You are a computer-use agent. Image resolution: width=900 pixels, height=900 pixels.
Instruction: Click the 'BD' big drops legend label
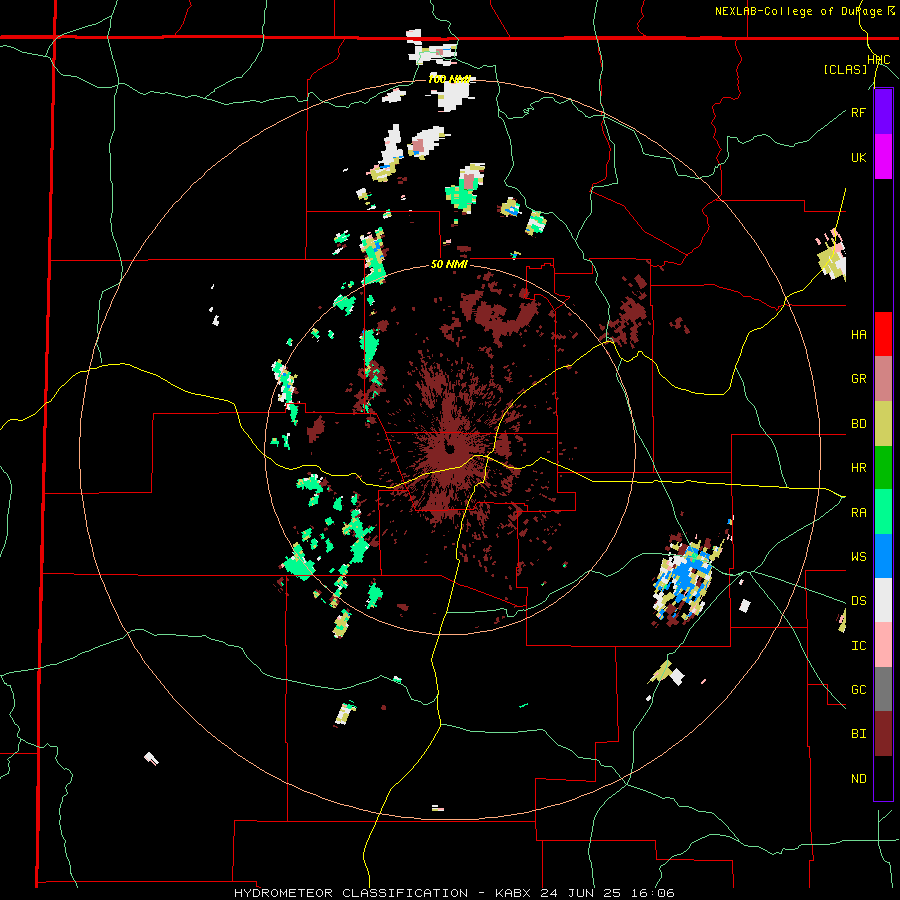(858, 424)
